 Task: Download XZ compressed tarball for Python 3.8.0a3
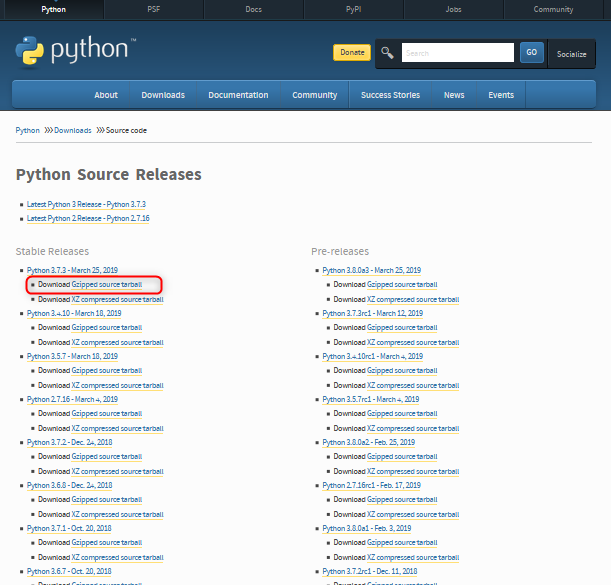point(413,300)
